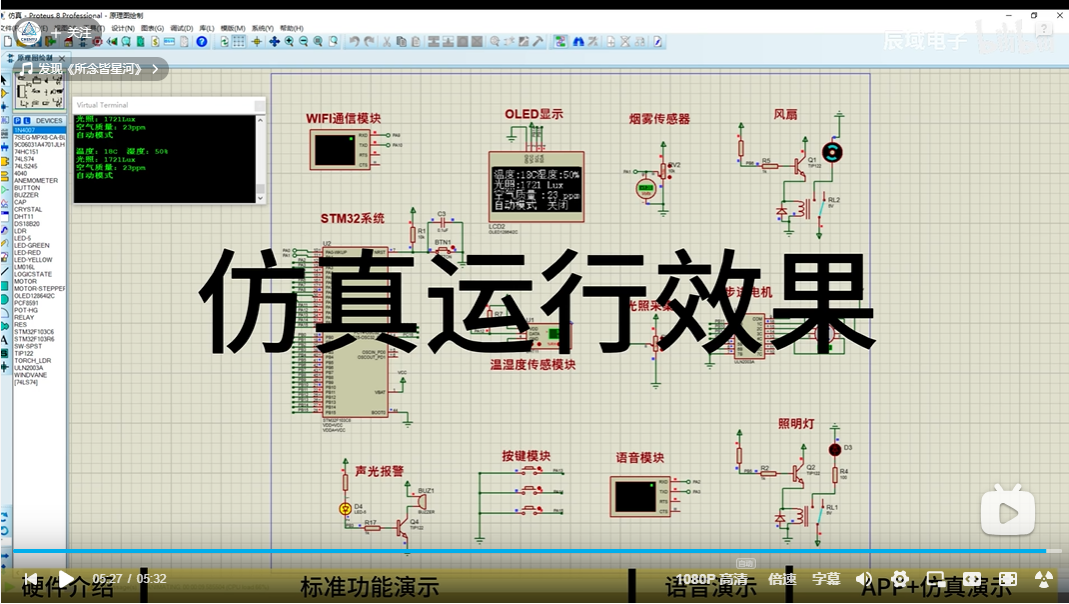Click the question mark icon at top right

click(x=1044, y=29)
